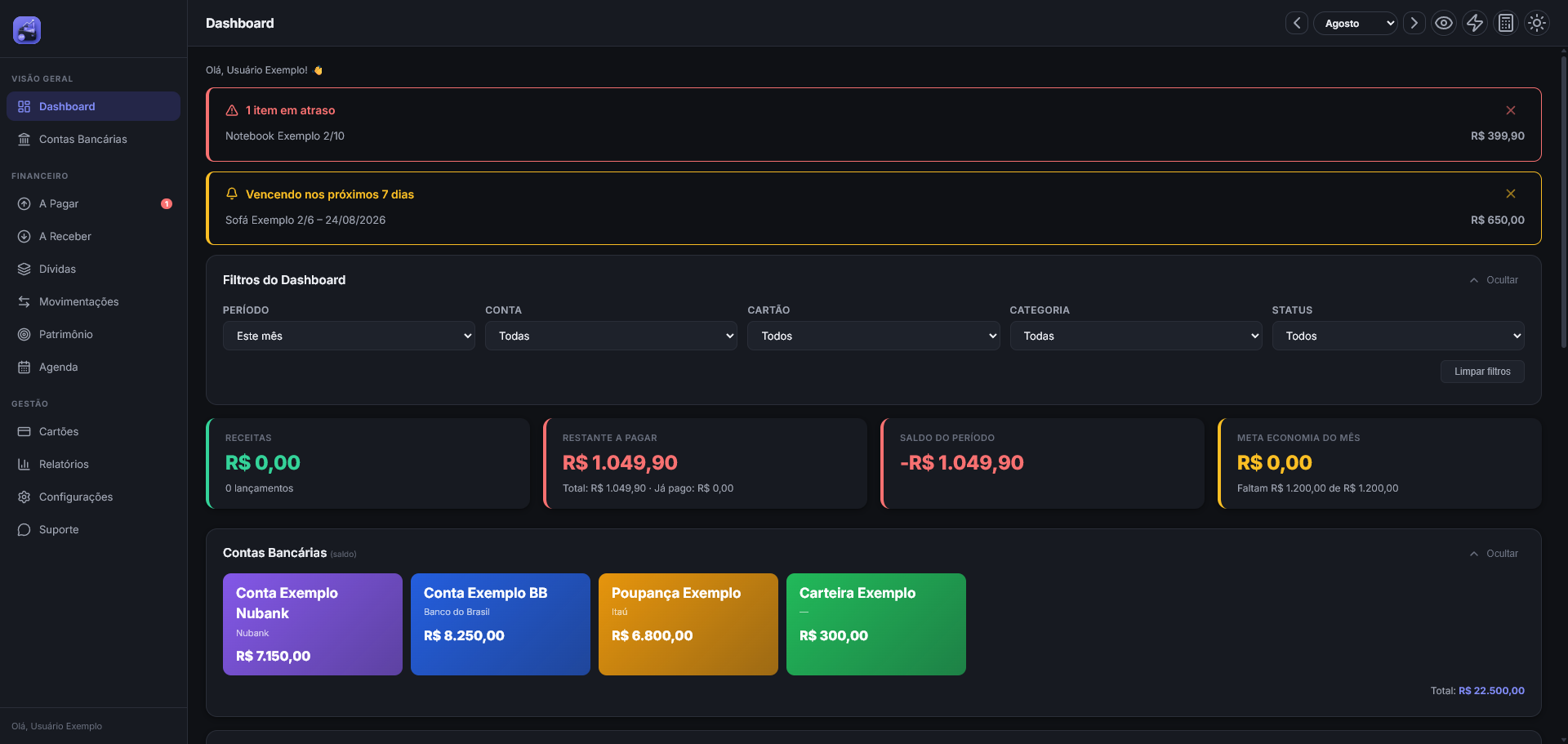Open A Pagar menu item

[x=93, y=203]
